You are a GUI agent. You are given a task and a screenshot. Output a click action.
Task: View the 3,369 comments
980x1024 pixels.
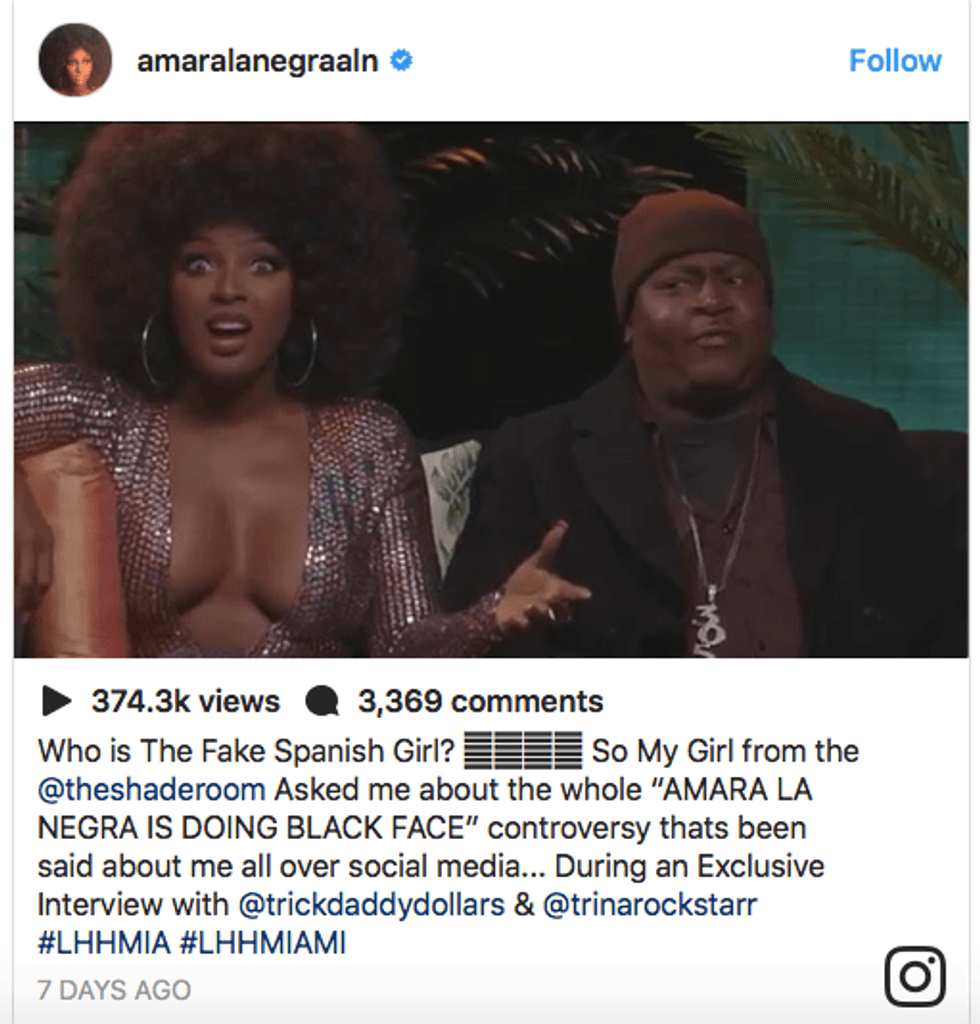(481, 701)
